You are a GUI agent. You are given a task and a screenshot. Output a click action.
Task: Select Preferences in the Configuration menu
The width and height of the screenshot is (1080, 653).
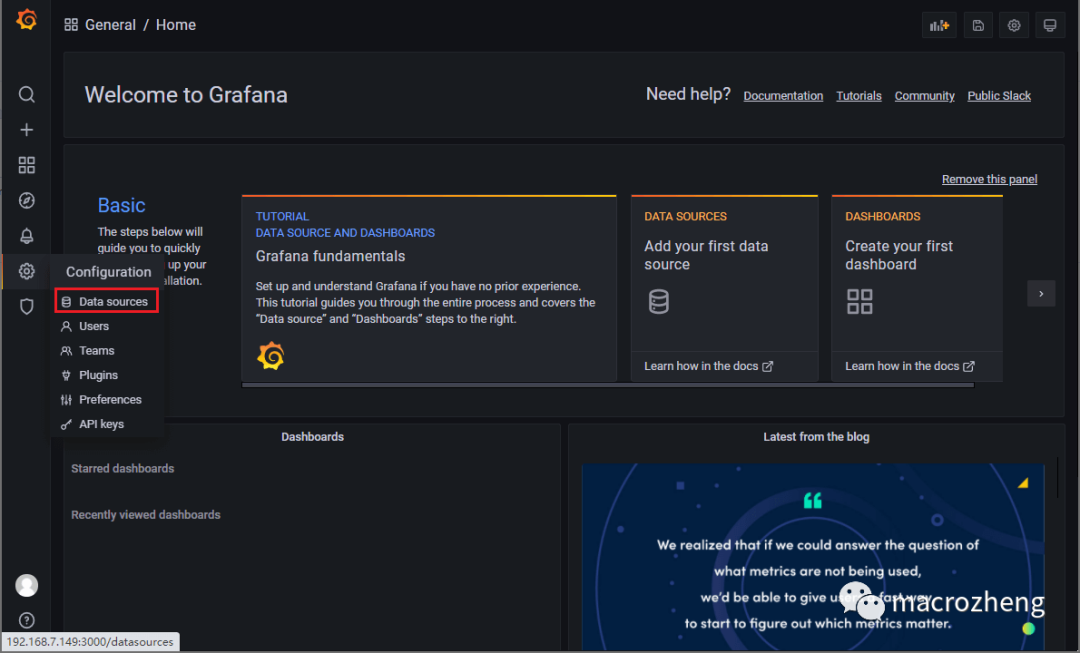110,400
